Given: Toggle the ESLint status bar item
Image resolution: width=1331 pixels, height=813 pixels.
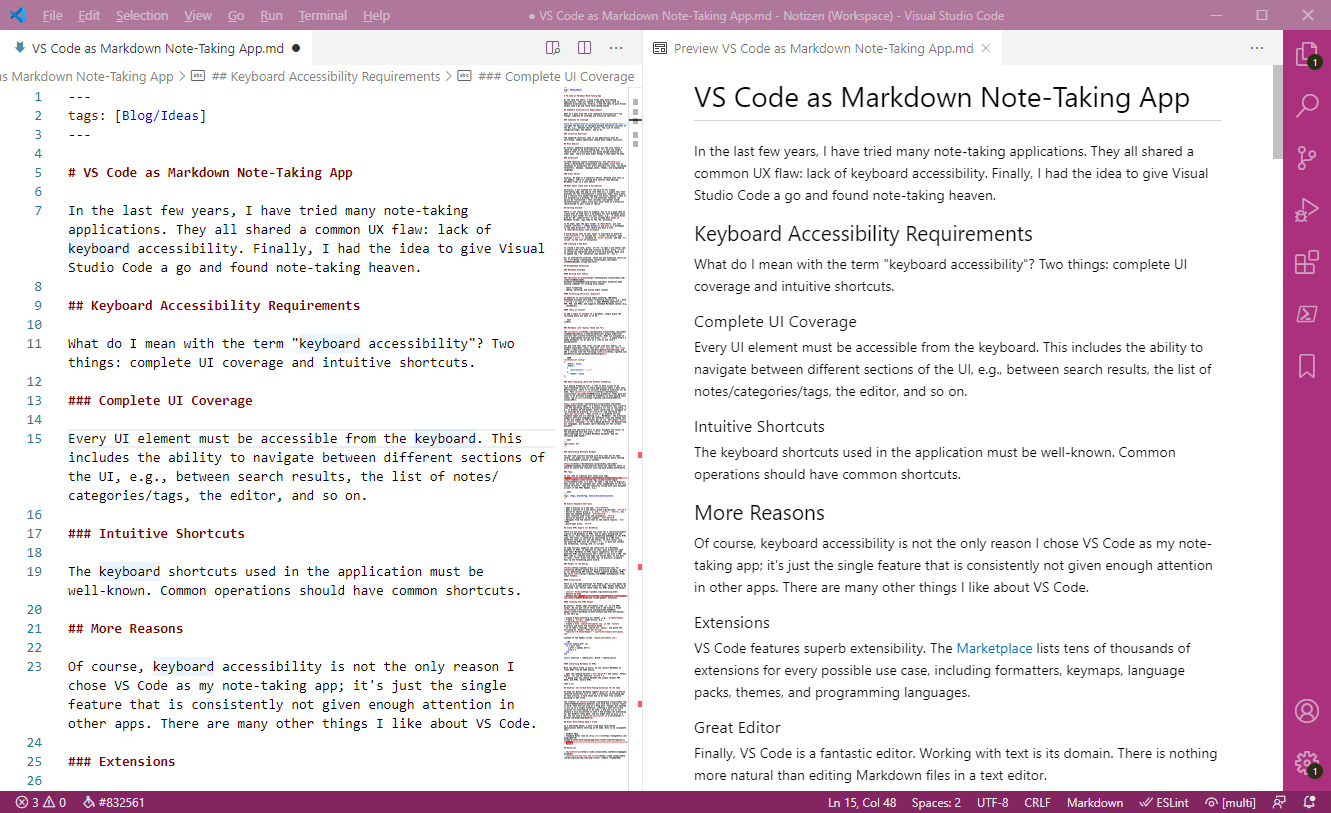Looking at the screenshot, I should tap(1164, 802).
